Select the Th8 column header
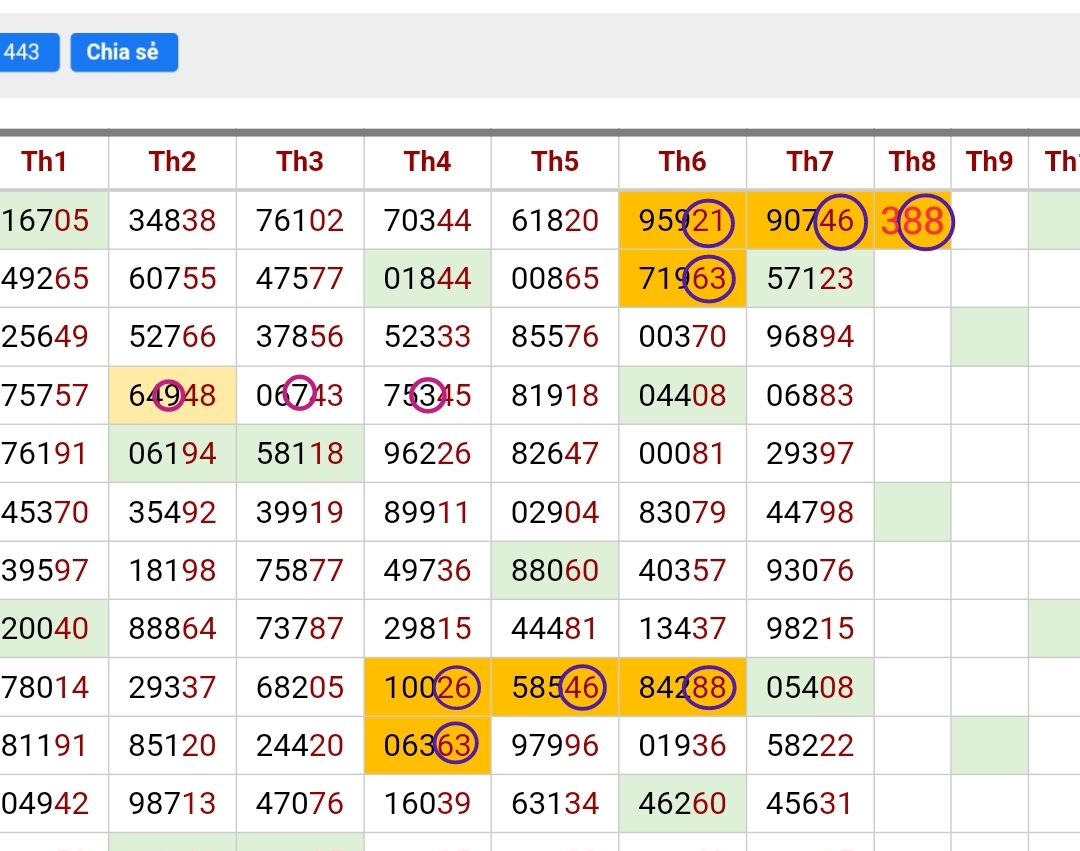 click(913, 162)
